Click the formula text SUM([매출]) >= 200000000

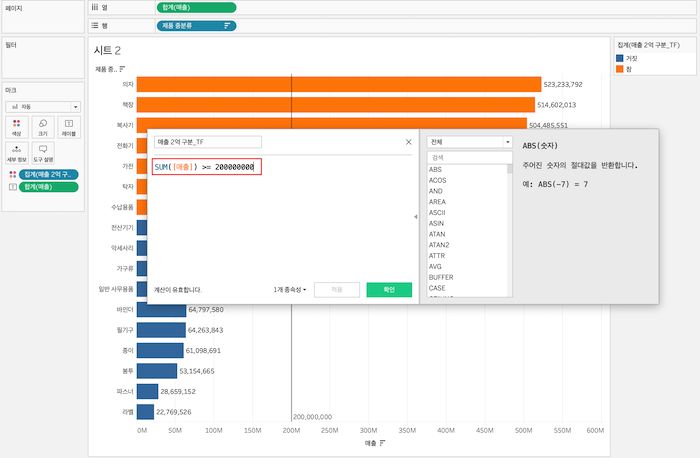pos(204,167)
